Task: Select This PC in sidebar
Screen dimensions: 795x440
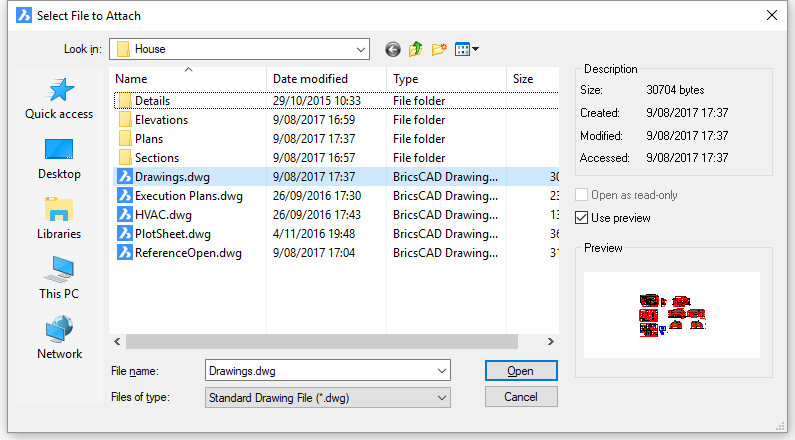Action: (x=59, y=278)
